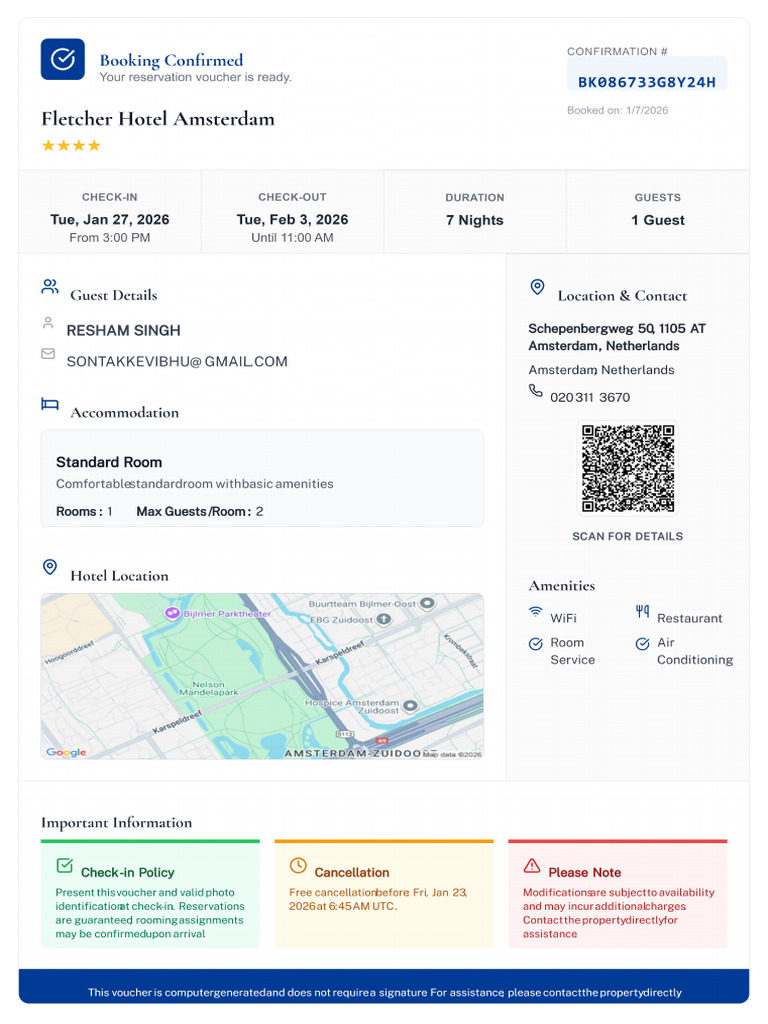Click the hotel phone number 020 311 3670
The width and height of the screenshot is (768, 1024).
coord(590,397)
